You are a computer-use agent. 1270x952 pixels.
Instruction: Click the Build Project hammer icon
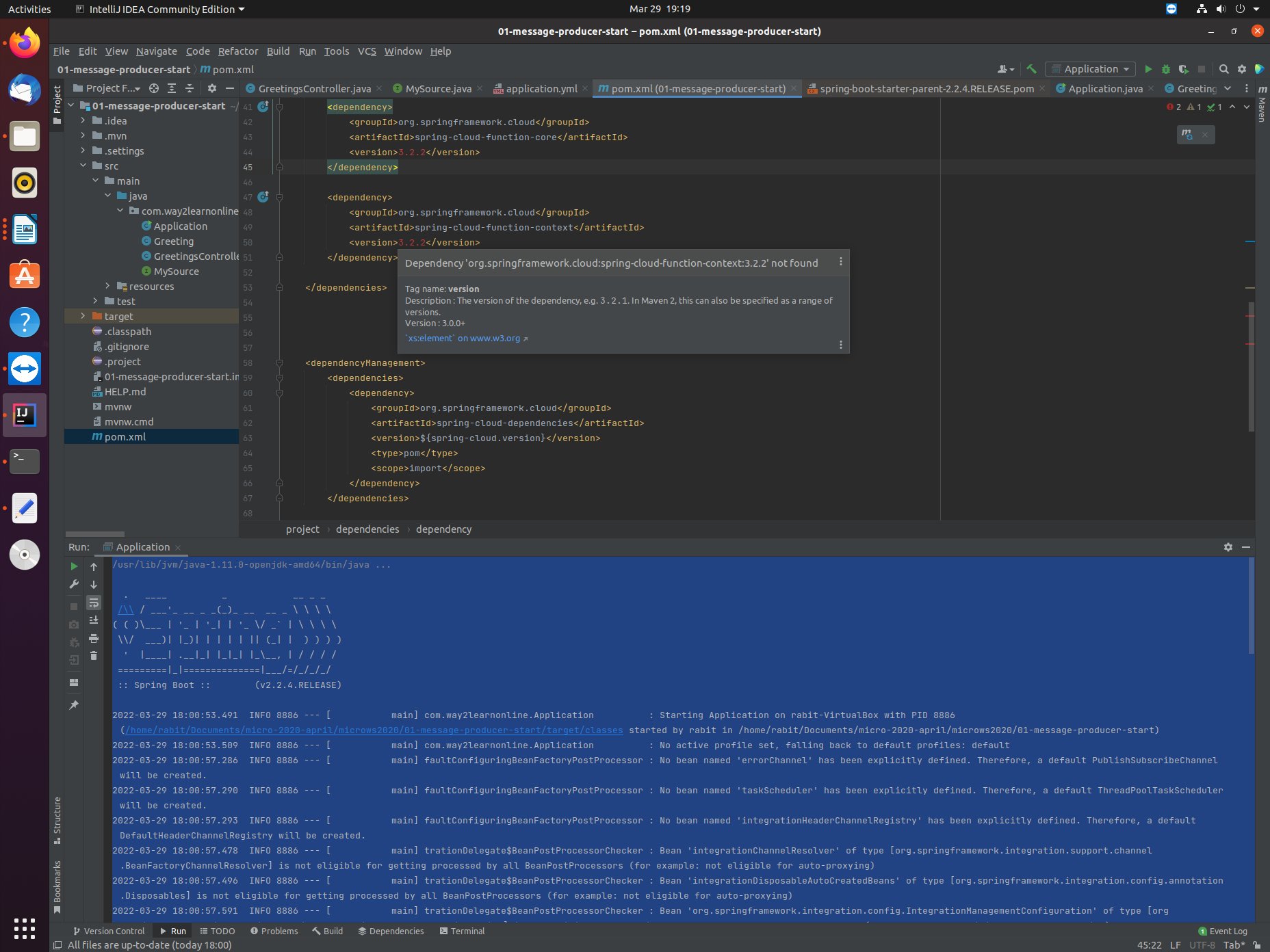click(1031, 69)
